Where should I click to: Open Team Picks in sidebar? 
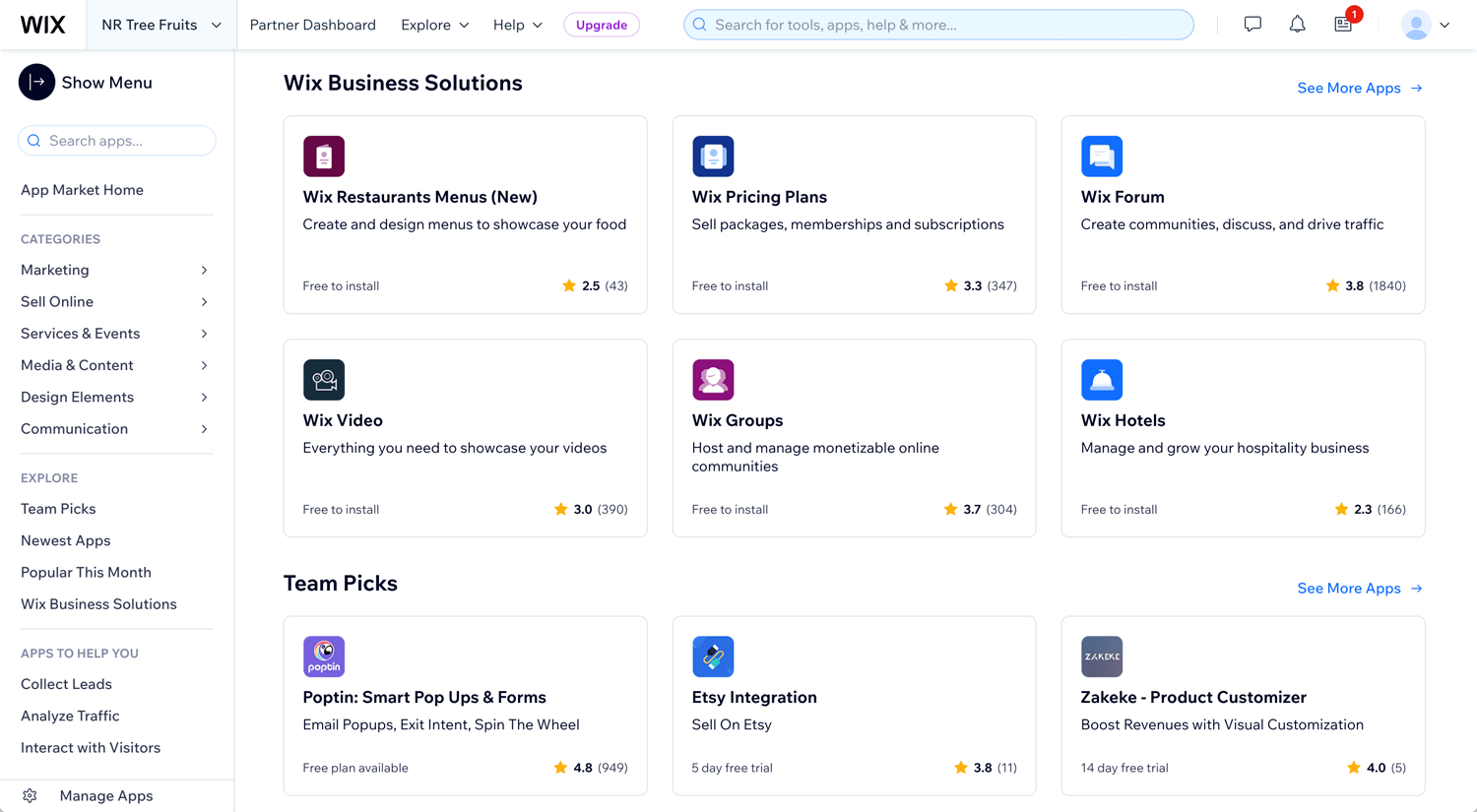[x=58, y=509]
